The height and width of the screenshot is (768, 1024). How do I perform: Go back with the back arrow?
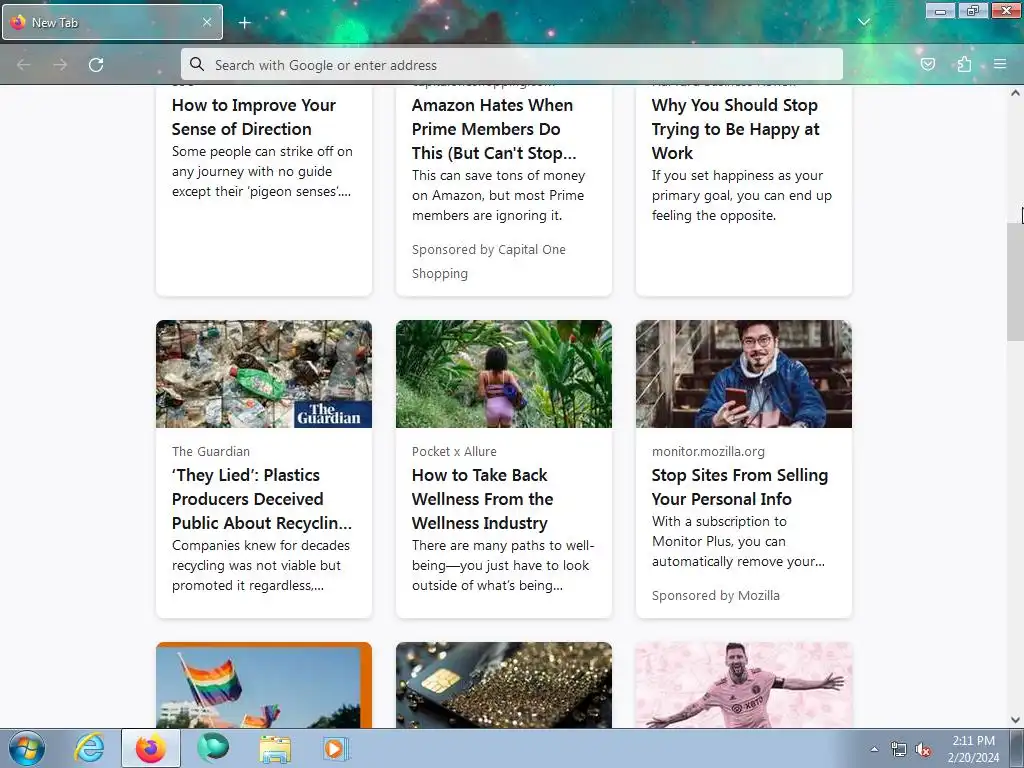point(24,65)
